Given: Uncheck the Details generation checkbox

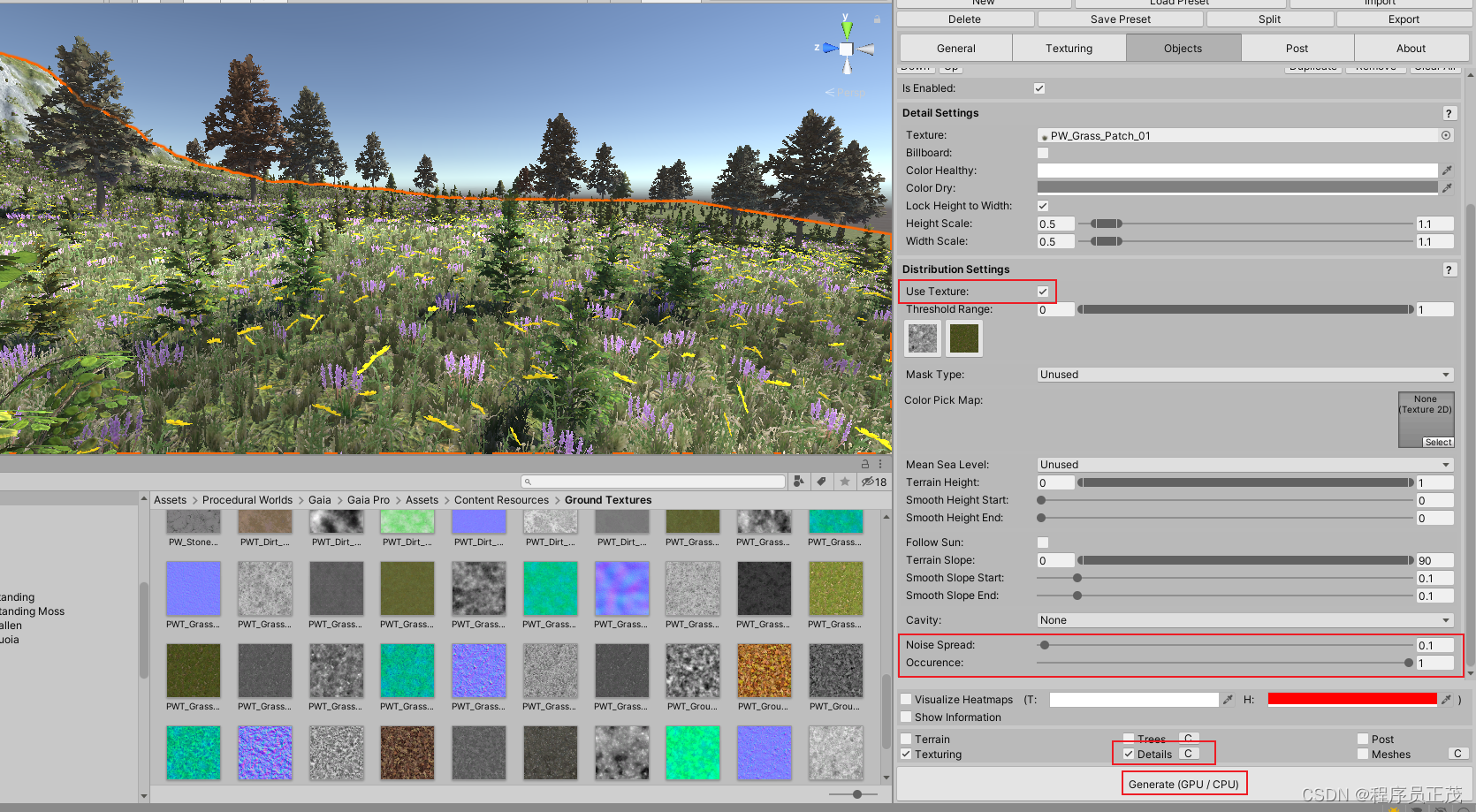Looking at the screenshot, I should [x=1128, y=754].
